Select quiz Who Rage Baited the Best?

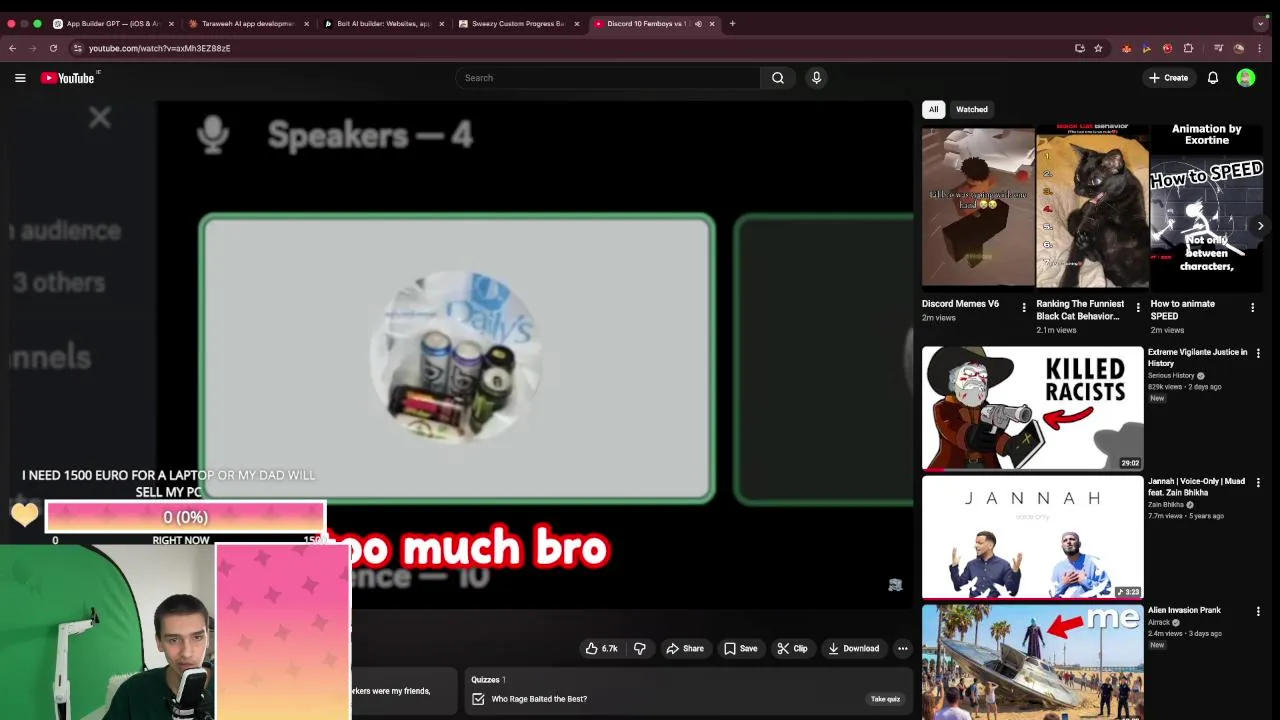pos(539,699)
